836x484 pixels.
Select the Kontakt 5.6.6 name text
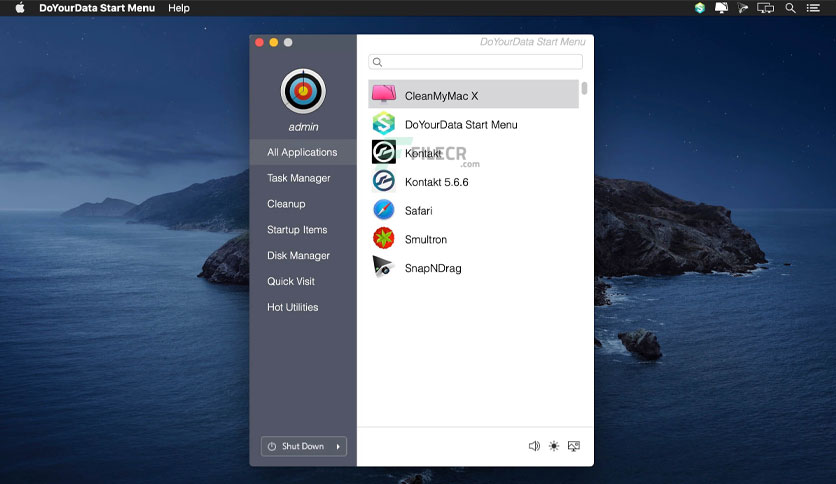pos(437,182)
